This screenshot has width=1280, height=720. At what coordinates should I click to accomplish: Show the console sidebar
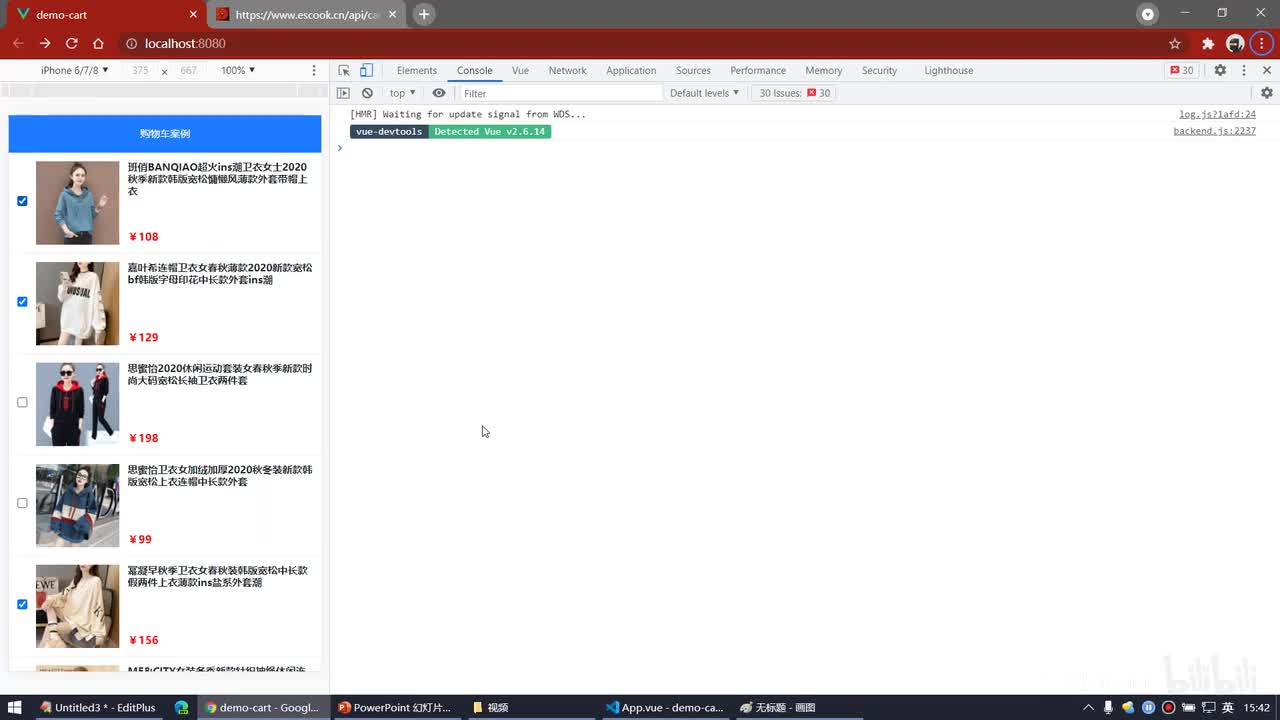coord(343,93)
